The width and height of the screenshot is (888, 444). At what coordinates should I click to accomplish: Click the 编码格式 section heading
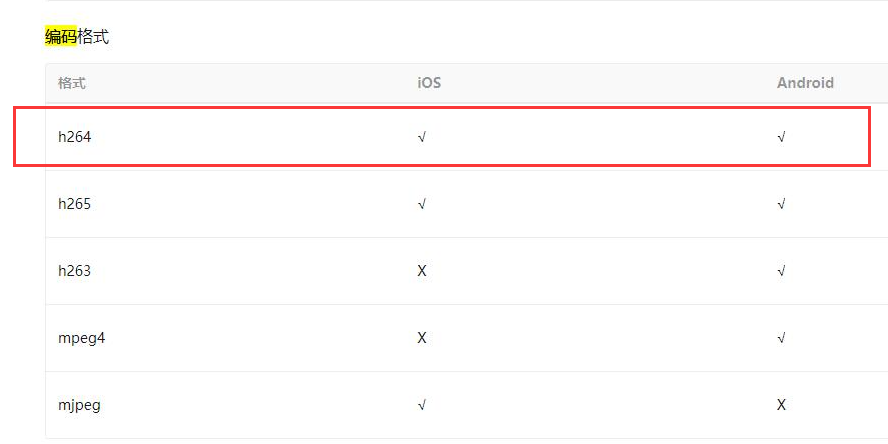coord(77,37)
